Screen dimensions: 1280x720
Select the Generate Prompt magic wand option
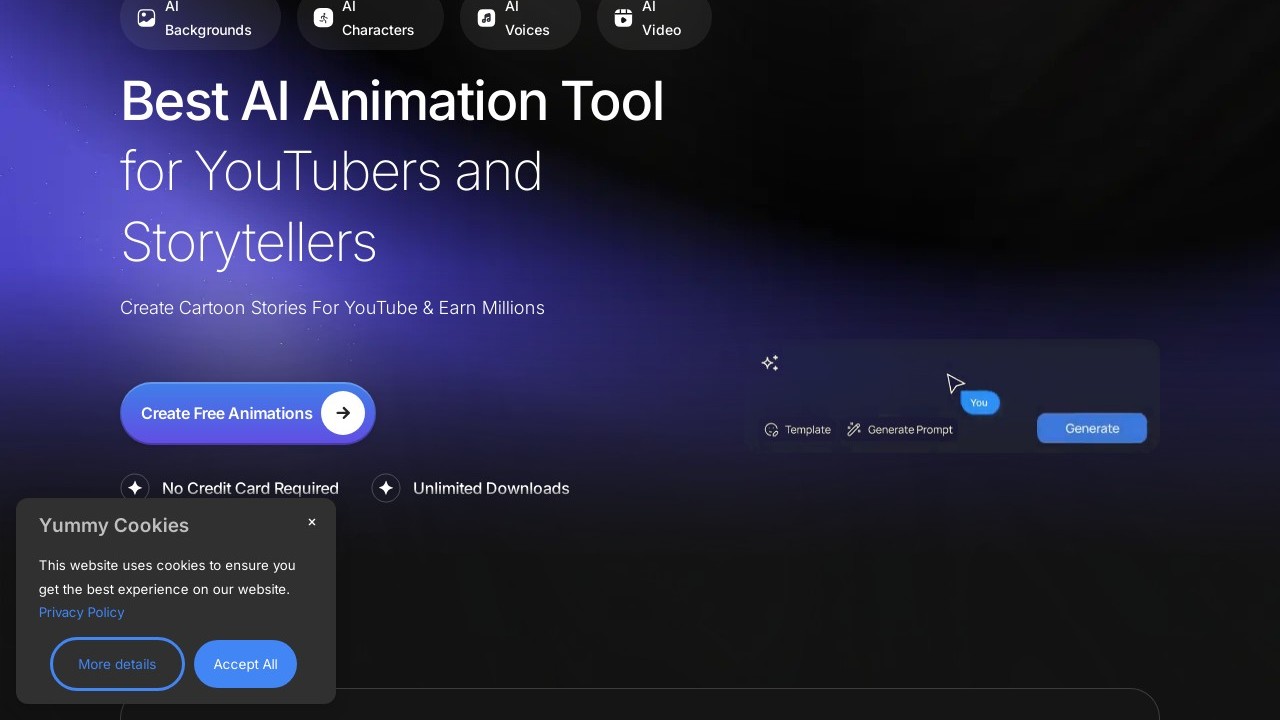pos(900,430)
